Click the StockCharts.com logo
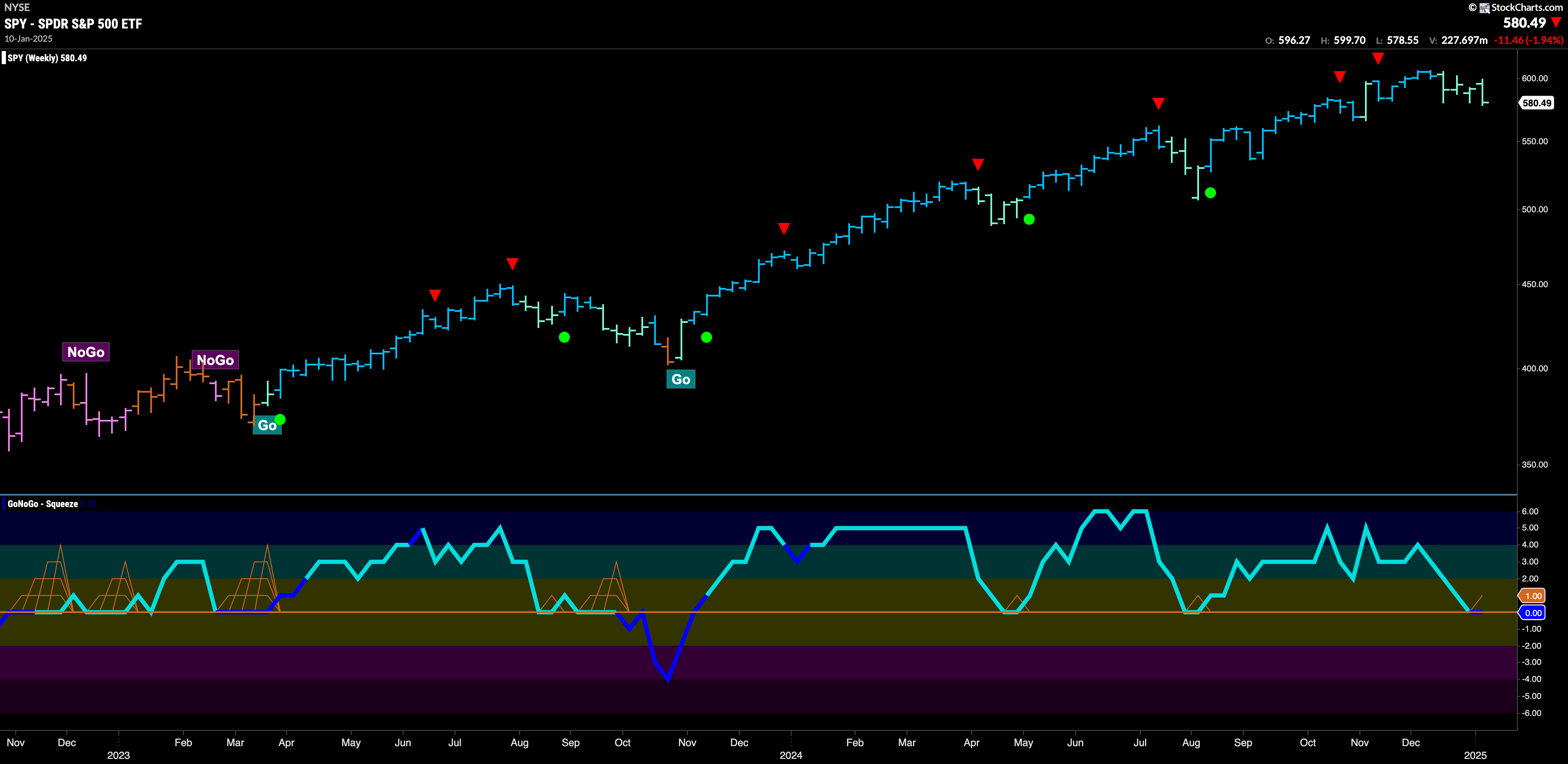Viewport: 1568px width, 764px height. [x=1520, y=7]
